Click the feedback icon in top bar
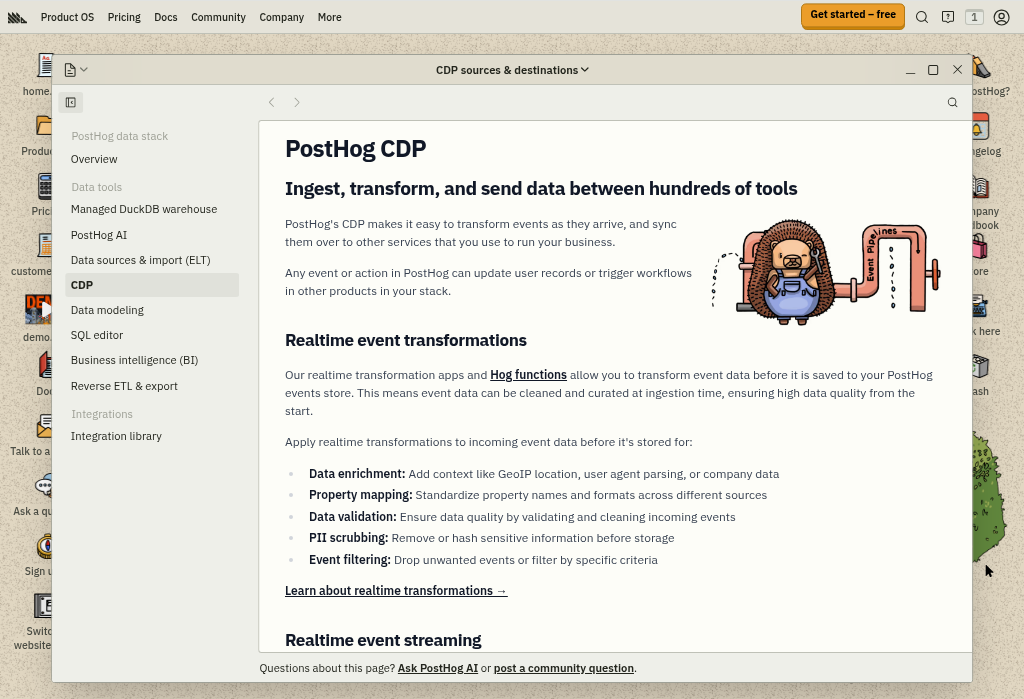This screenshot has height=699, width=1024. pyautogui.click(x=948, y=17)
